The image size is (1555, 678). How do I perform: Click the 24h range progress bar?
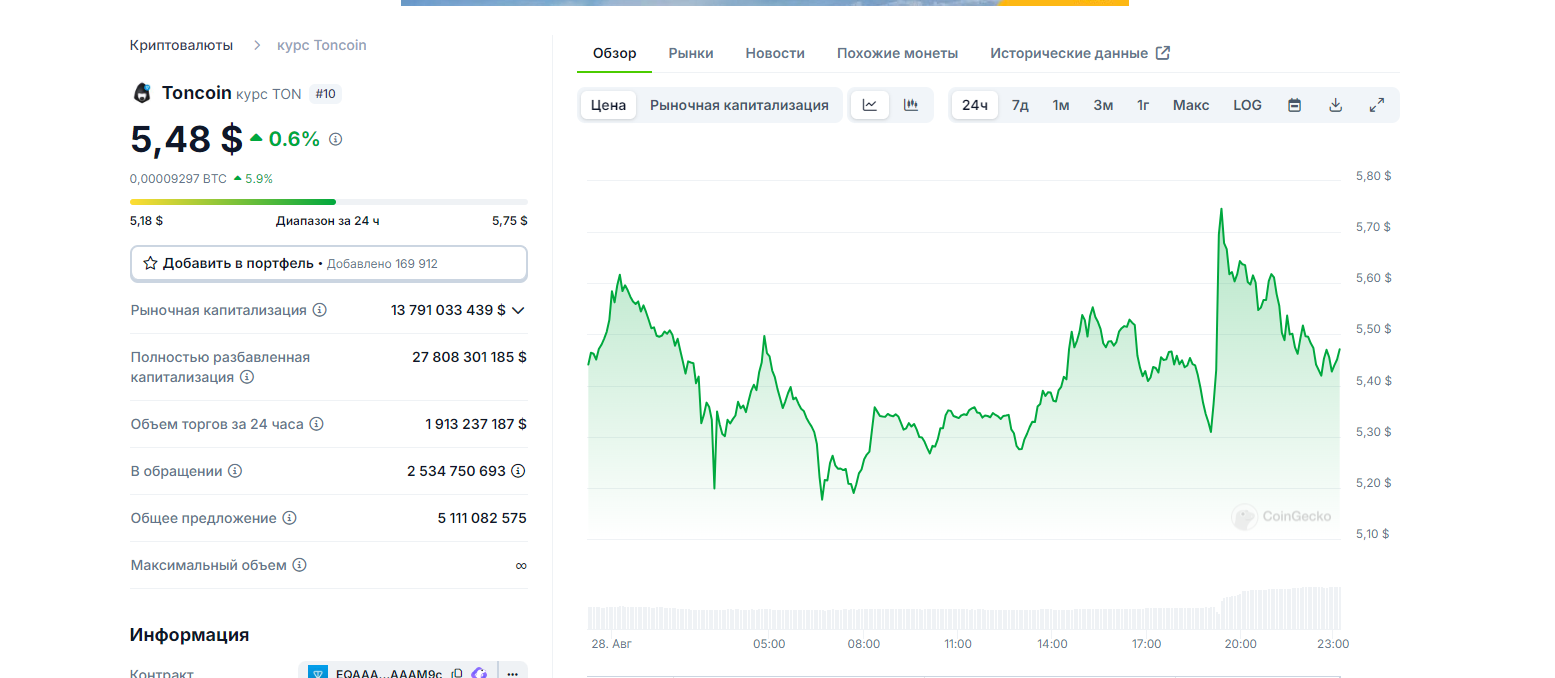[328, 202]
